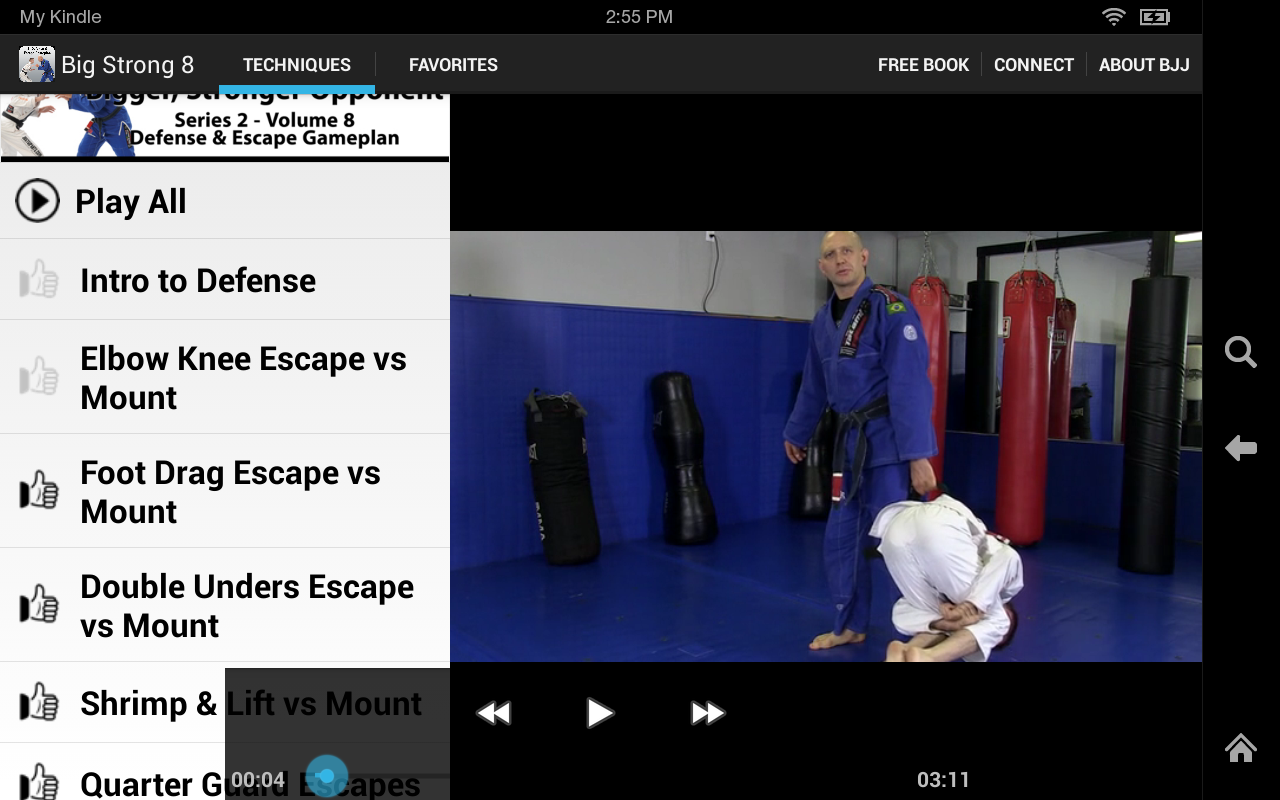
Task: Favorite Intro to Defense with thumbs-up
Action: pos(38,278)
